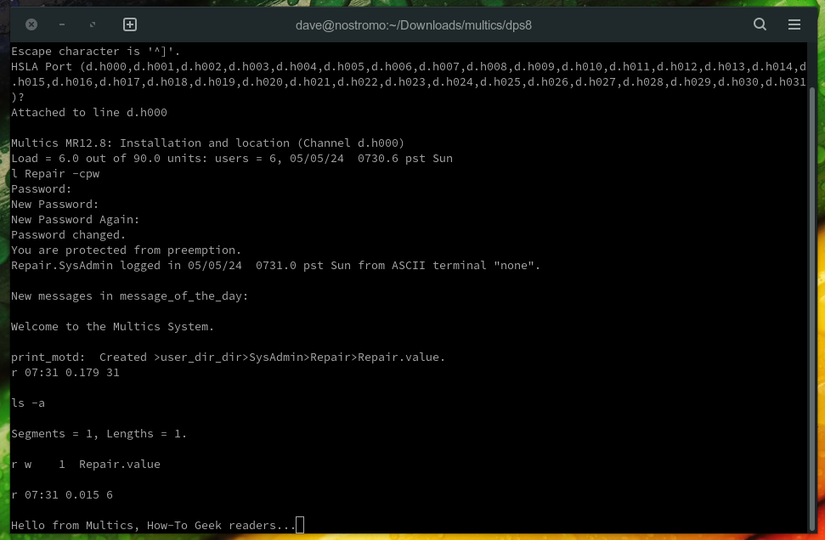
Task: Click 'Multics MR12.8: Installation and location' line
Action: pos(207,143)
